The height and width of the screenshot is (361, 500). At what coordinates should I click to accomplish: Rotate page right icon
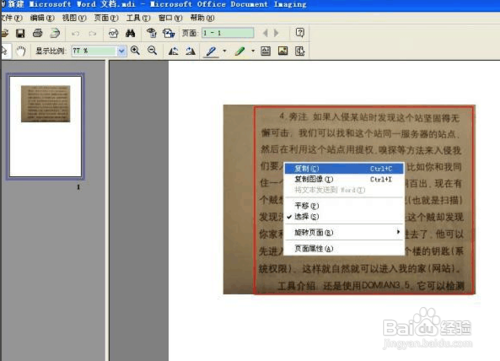click(x=190, y=51)
